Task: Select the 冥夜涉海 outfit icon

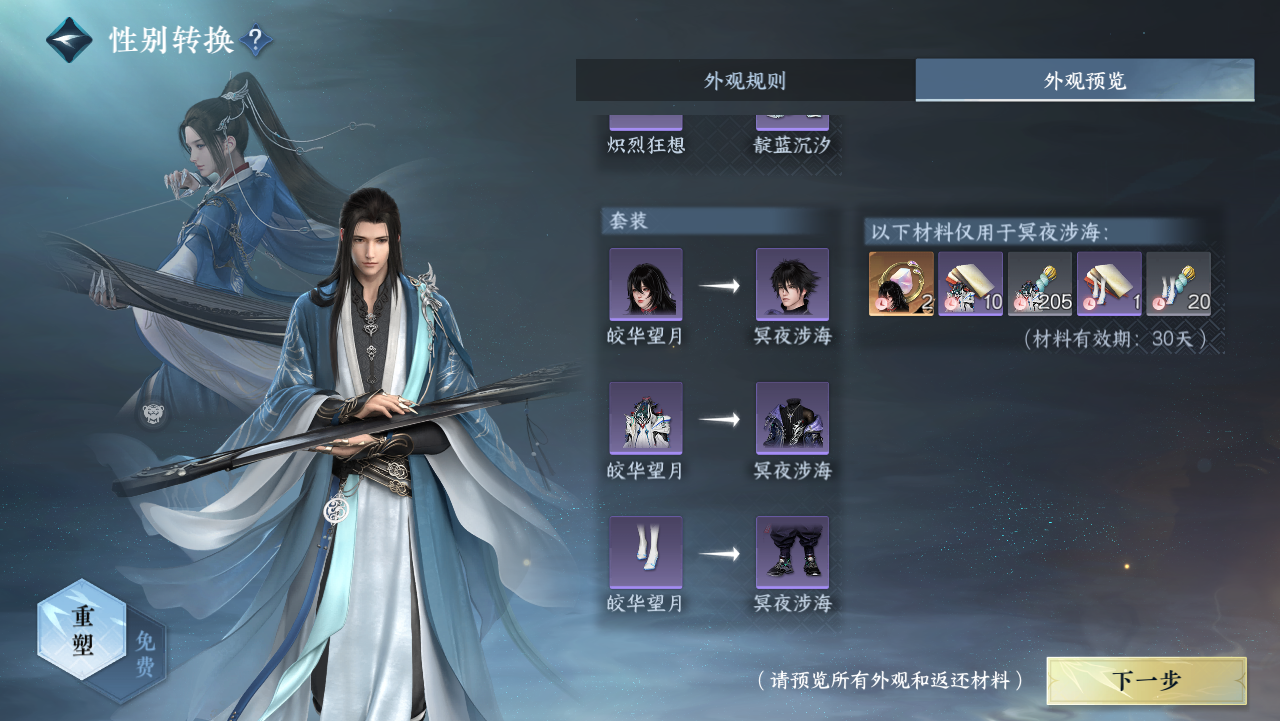Action: 792,418
